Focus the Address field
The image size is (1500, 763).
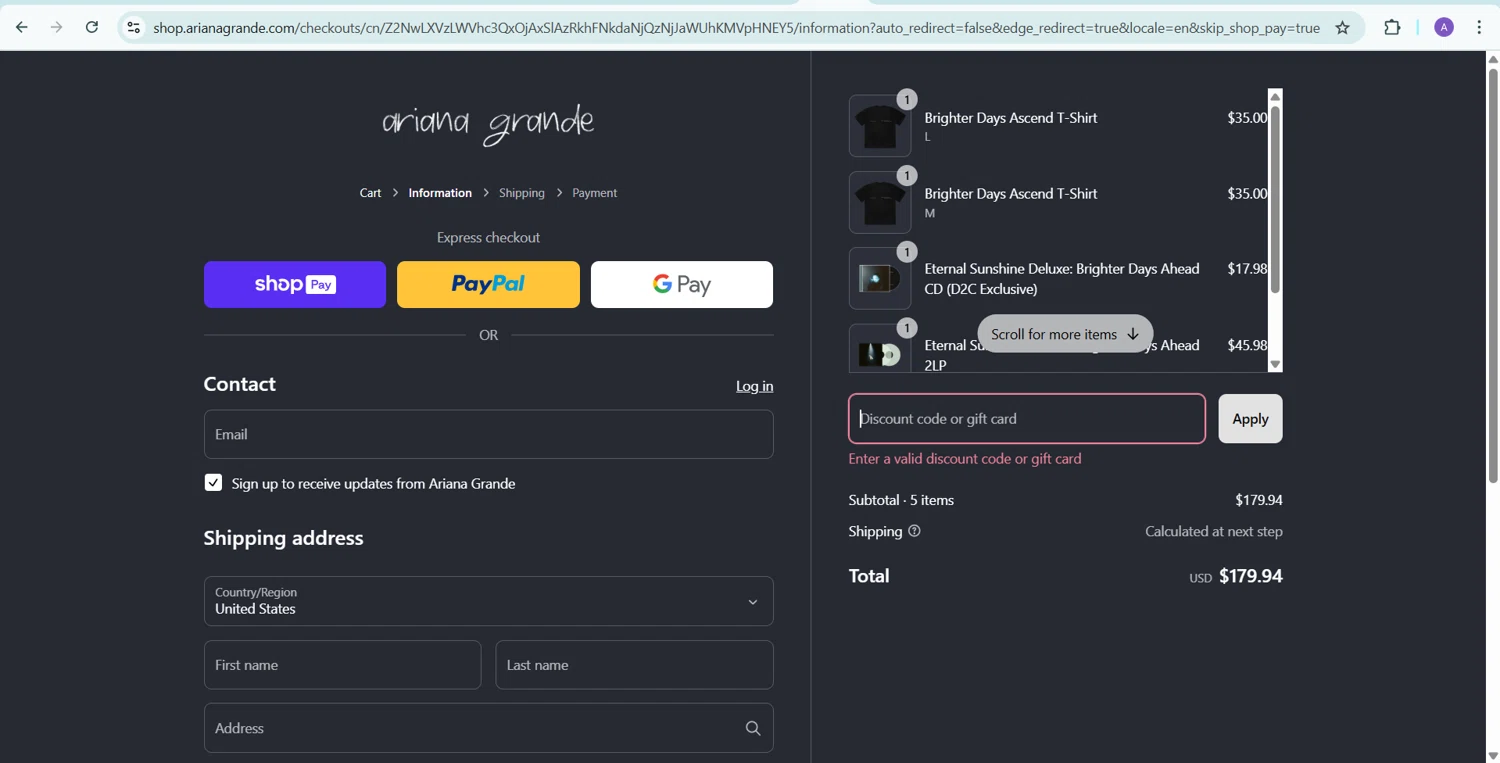[x=488, y=728]
